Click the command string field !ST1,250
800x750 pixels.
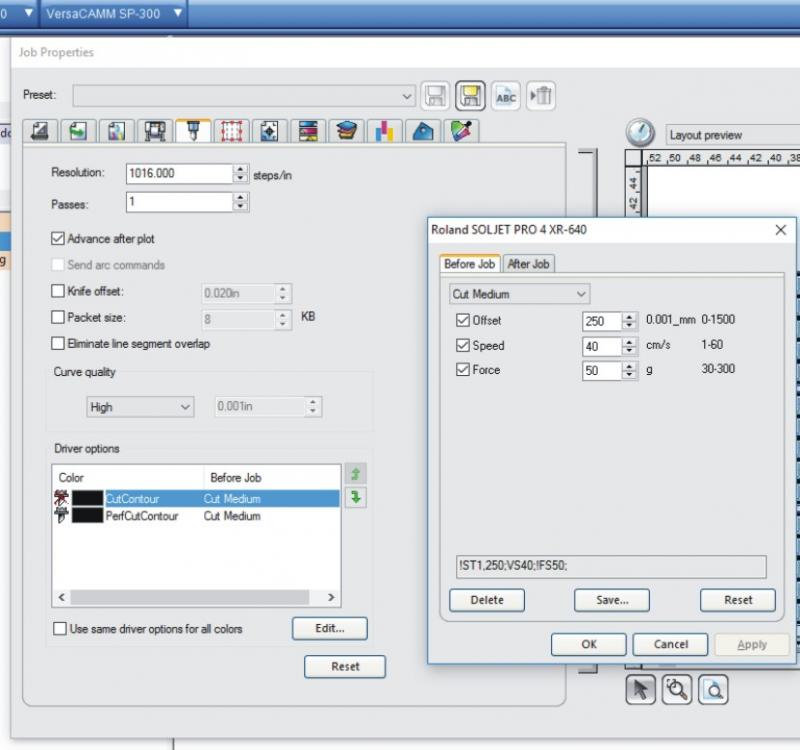[x=611, y=566]
